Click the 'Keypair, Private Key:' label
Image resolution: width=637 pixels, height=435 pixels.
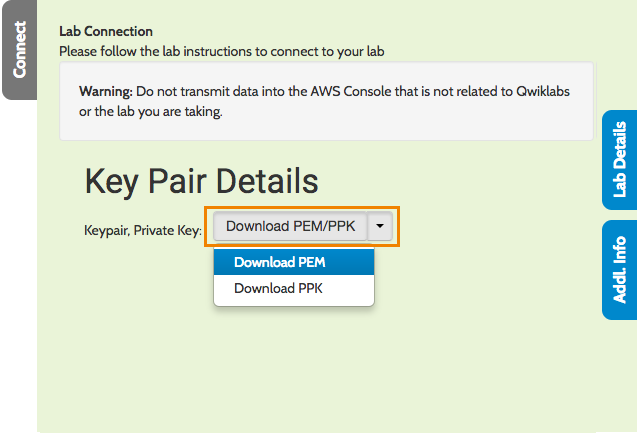point(143,230)
